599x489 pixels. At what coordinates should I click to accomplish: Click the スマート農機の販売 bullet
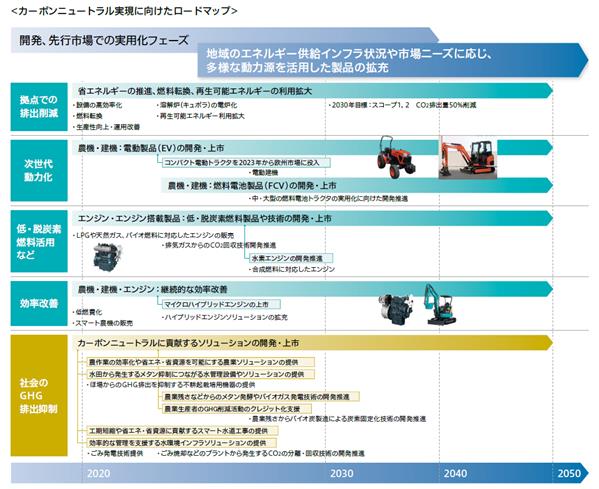103,323
